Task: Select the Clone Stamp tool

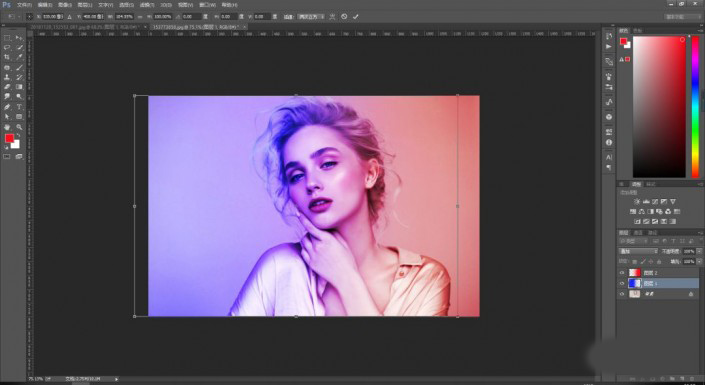Action: (7, 77)
